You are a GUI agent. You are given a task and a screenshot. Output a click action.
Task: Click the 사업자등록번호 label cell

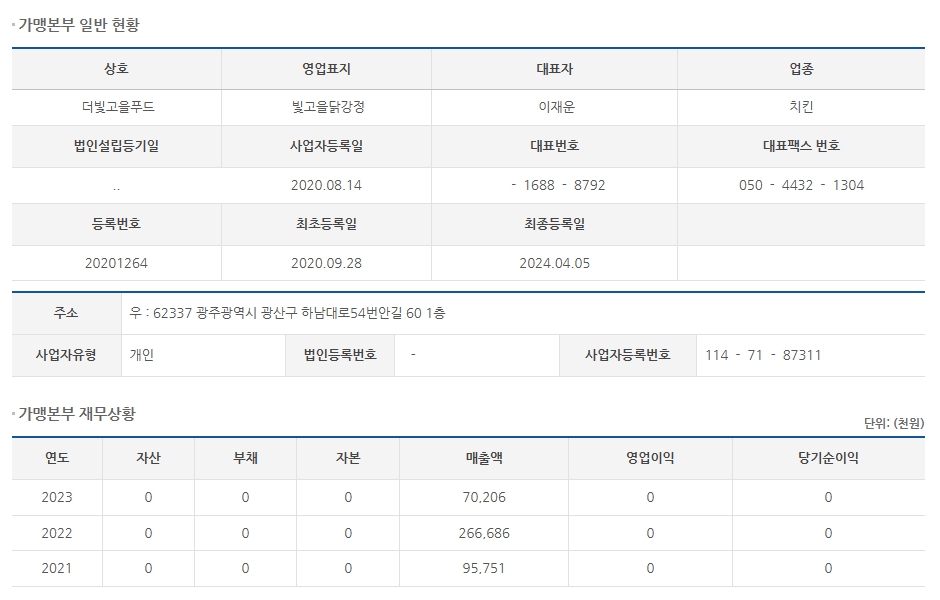(x=628, y=355)
